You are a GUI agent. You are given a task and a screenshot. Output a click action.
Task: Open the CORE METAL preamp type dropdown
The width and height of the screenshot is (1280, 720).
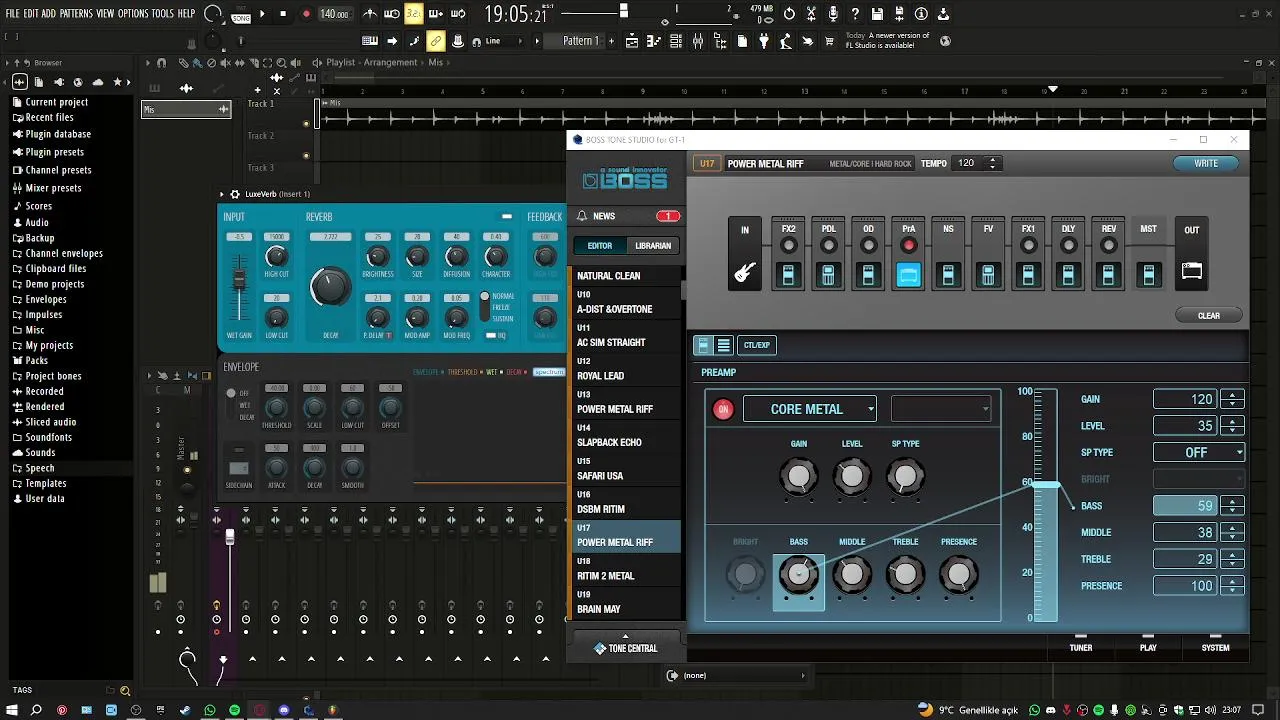tap(810, 409)
